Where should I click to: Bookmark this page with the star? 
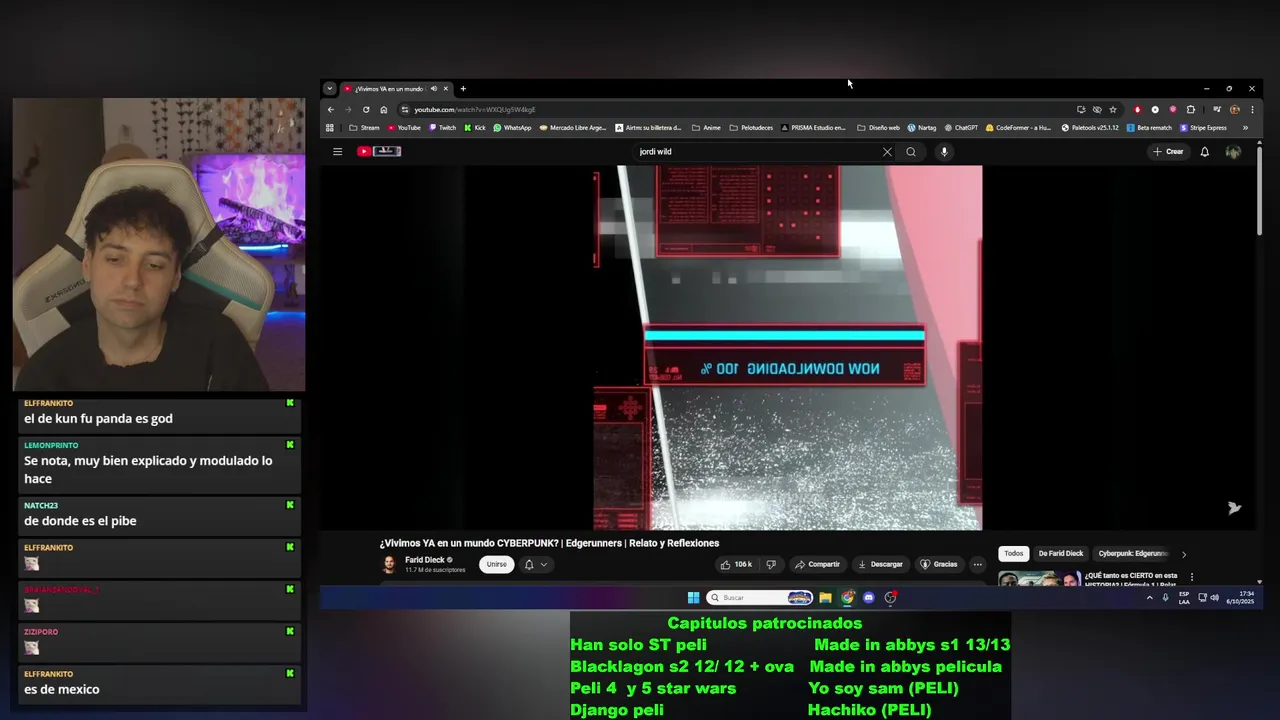pyautogui.click(x=1113, y=110)
